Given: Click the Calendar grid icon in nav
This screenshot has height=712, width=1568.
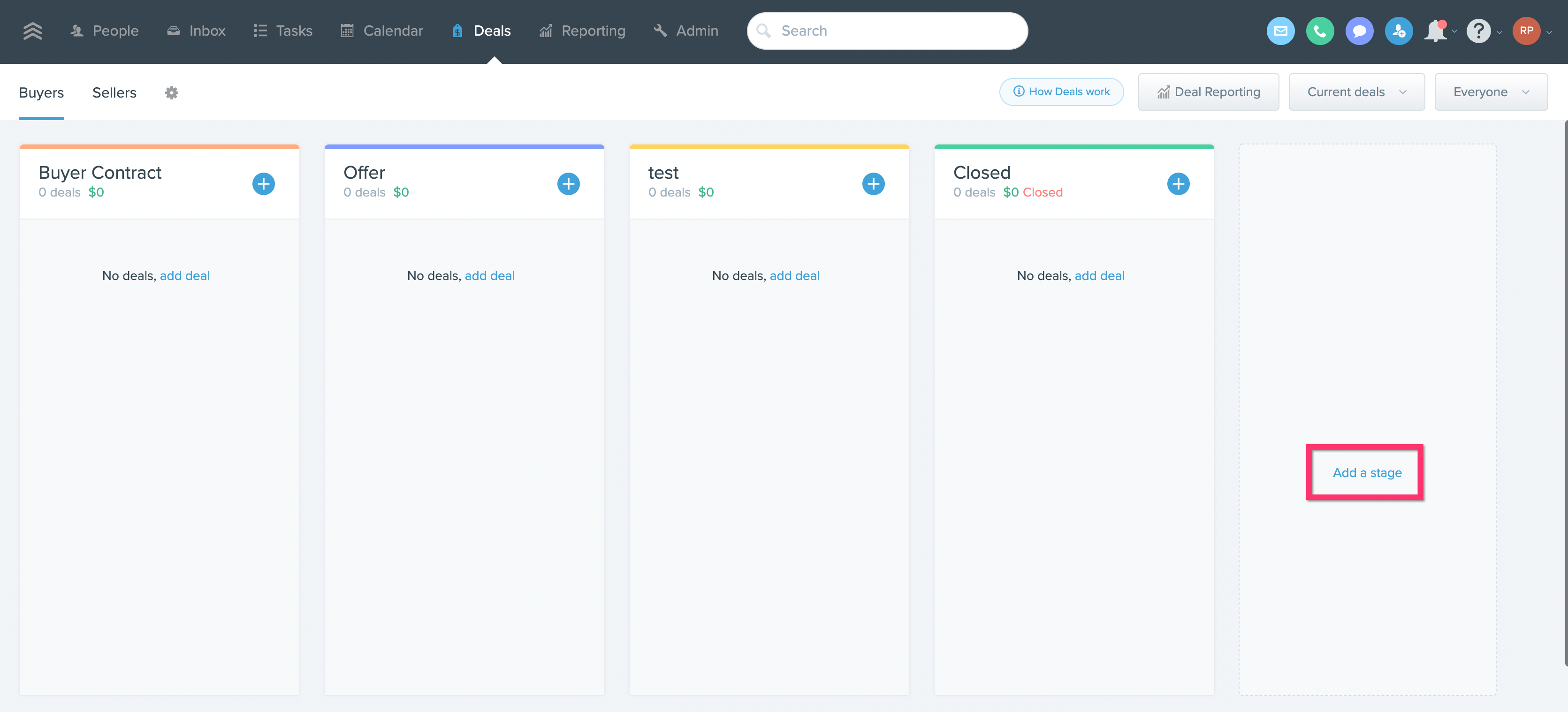Looking at the screenshot, I should 347,30.
